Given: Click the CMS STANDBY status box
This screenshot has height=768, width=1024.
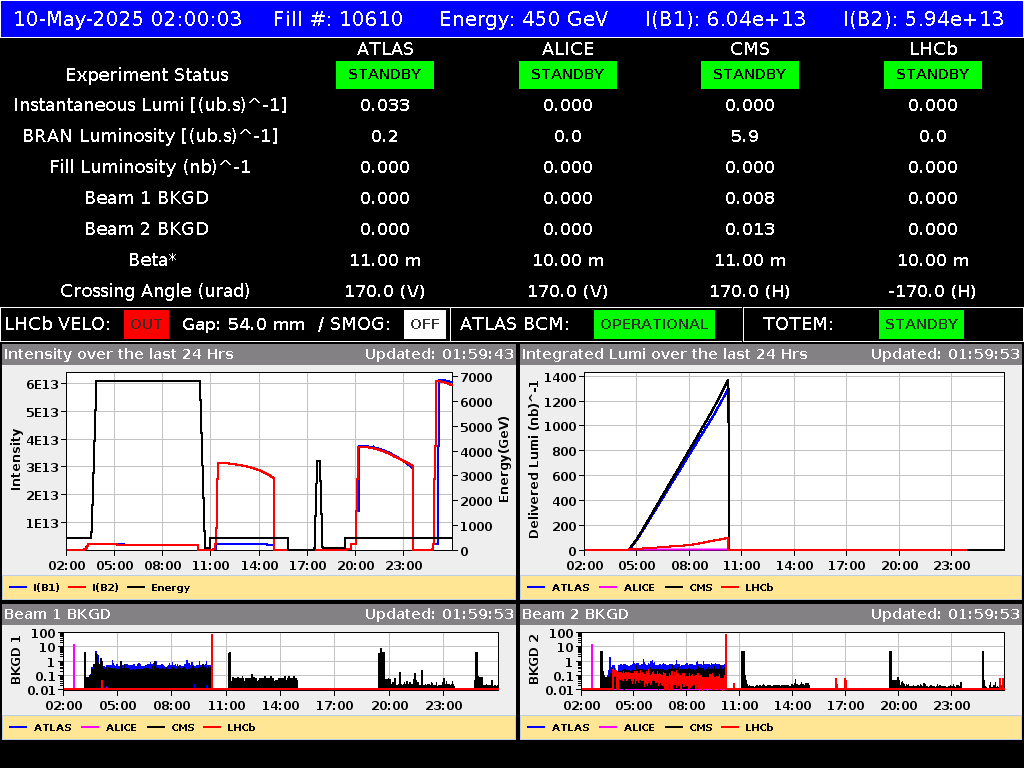Looking at the screenshot, I should (x=750, y=75).
